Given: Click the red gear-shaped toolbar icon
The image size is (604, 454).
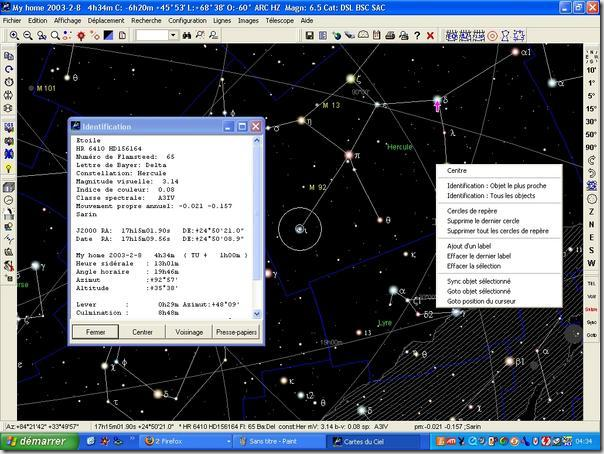Looking at the screenshot, I should click(81, 35).
